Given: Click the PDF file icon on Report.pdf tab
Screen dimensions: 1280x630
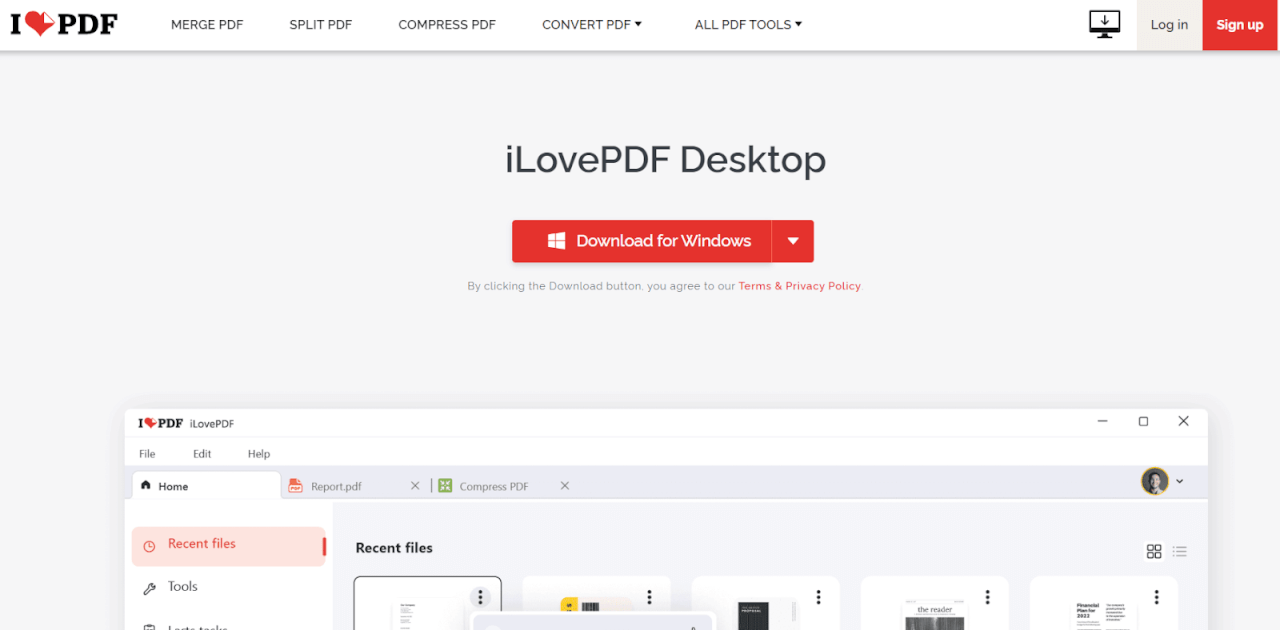Looking at the screenshot, I should 294,485.
